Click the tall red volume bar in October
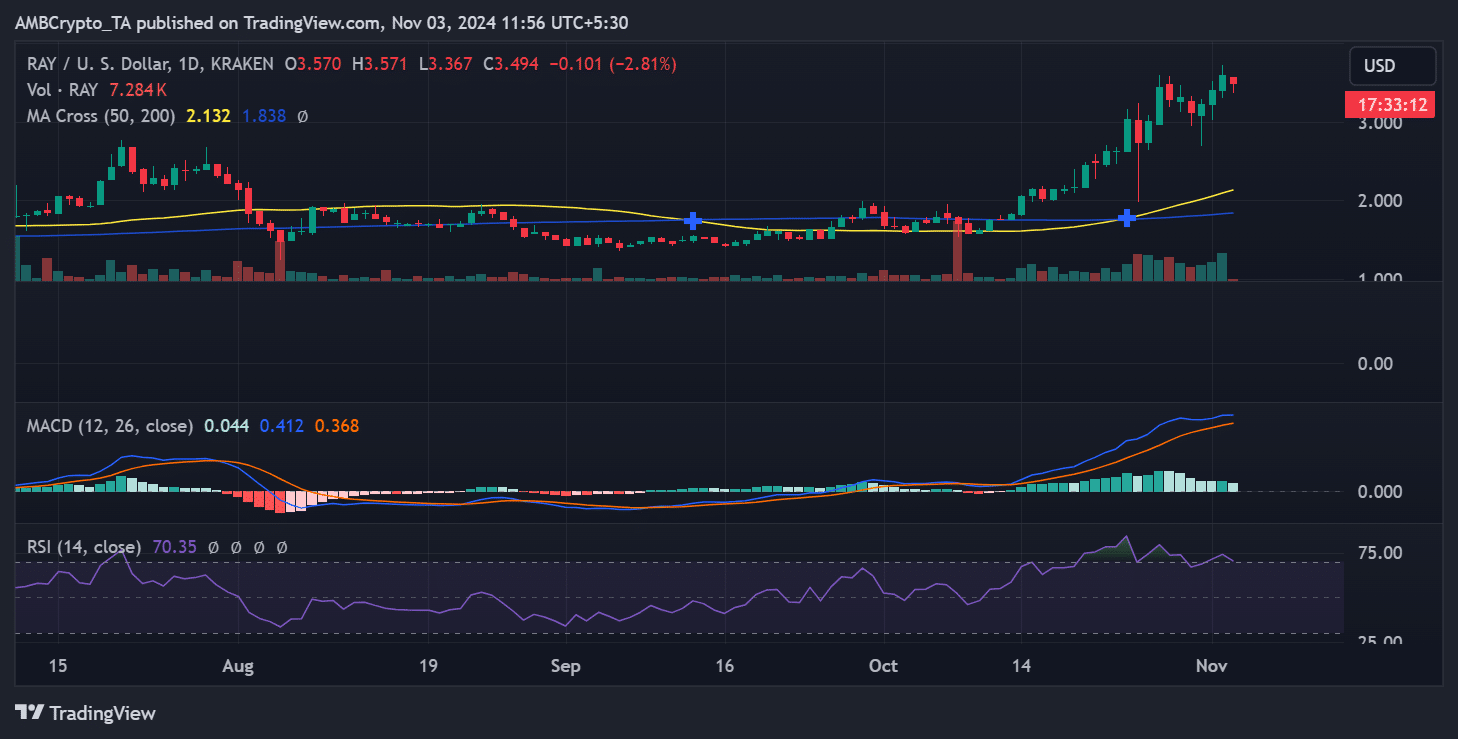This screenshot has height=739, width=1458. coord(957,250)
